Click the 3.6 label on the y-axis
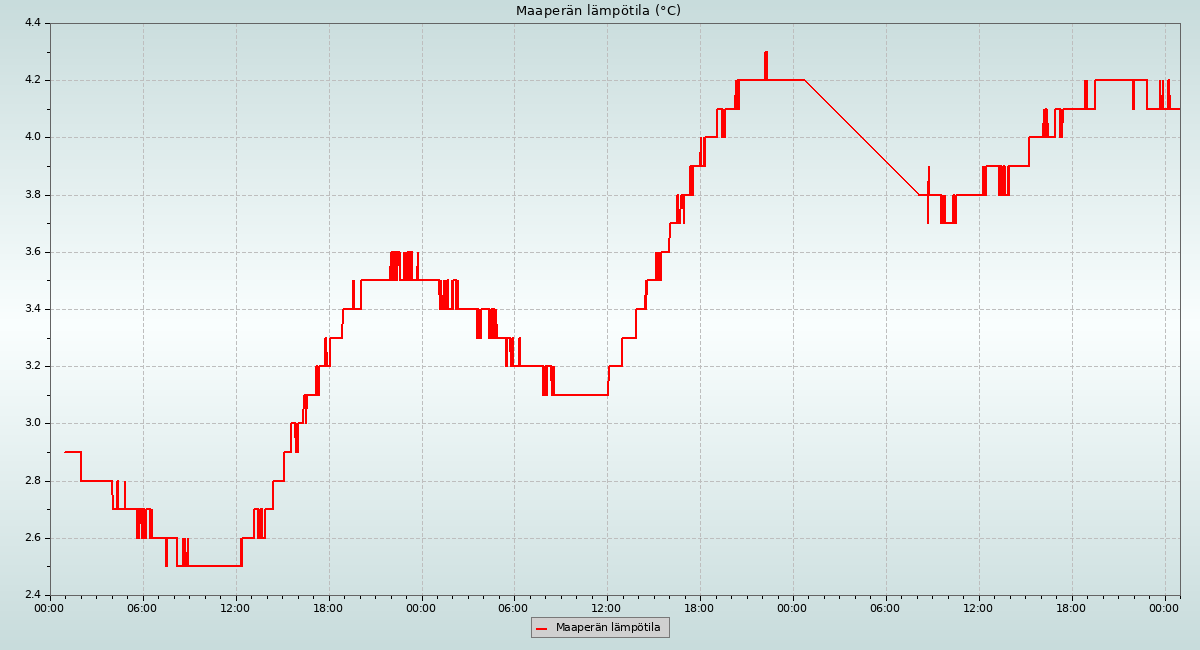This screenshot has width=1200, height=650. click(x=31, y=252)
